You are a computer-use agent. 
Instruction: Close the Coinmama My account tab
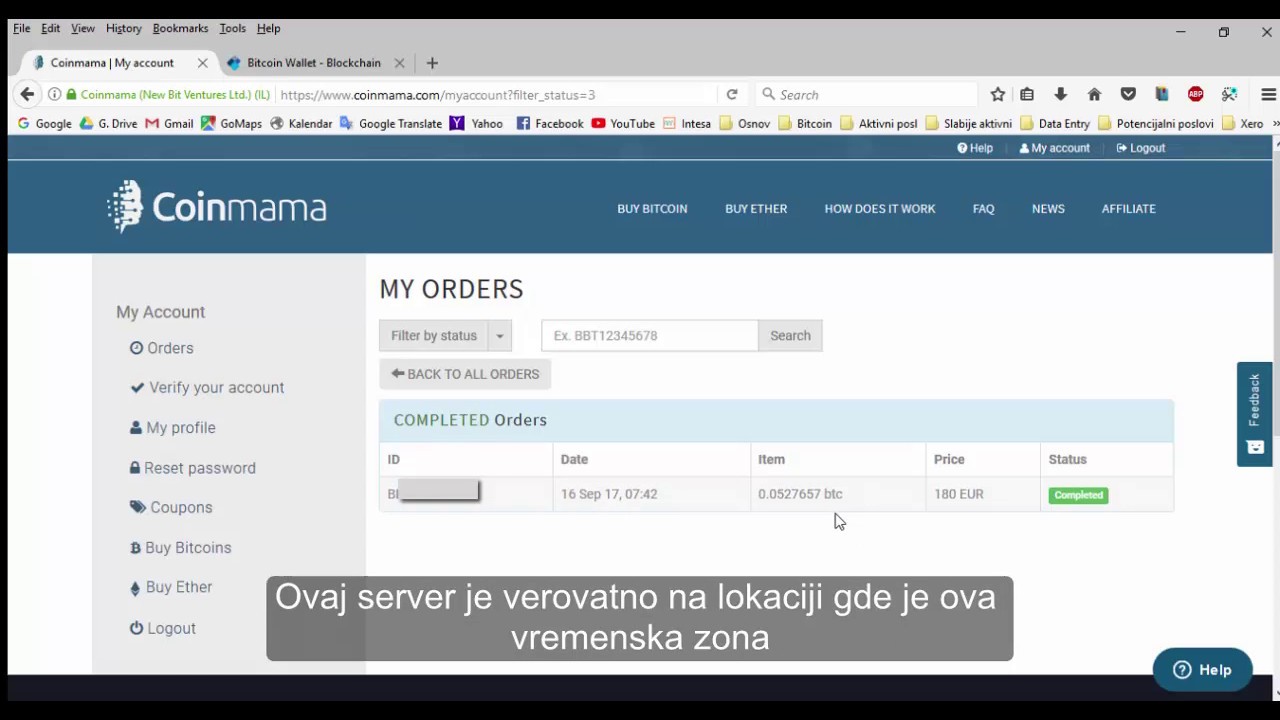point(203,62)
